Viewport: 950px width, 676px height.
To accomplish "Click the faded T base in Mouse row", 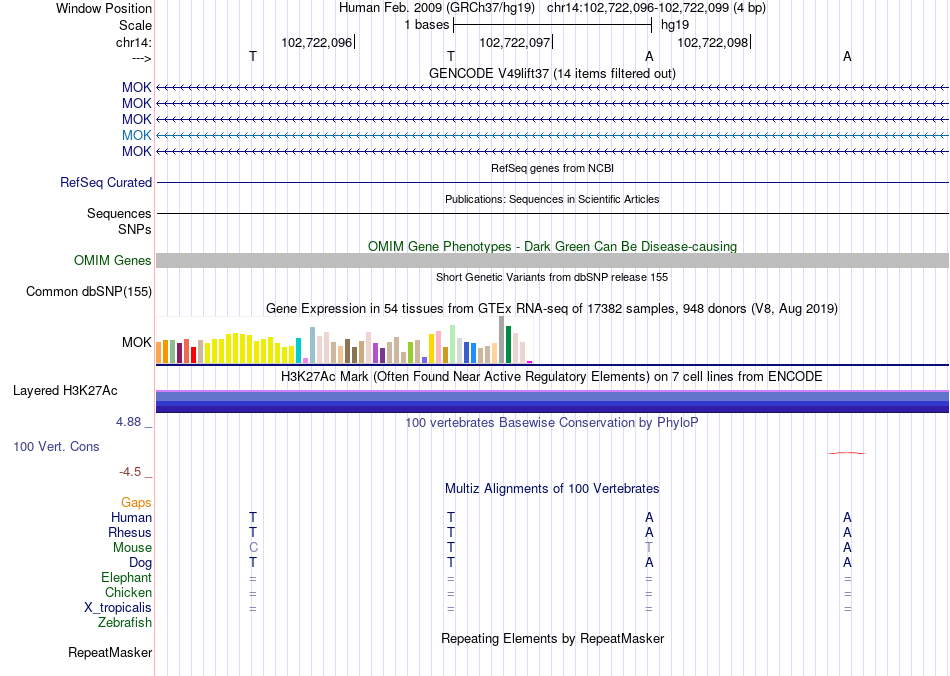I will [649, 548].
